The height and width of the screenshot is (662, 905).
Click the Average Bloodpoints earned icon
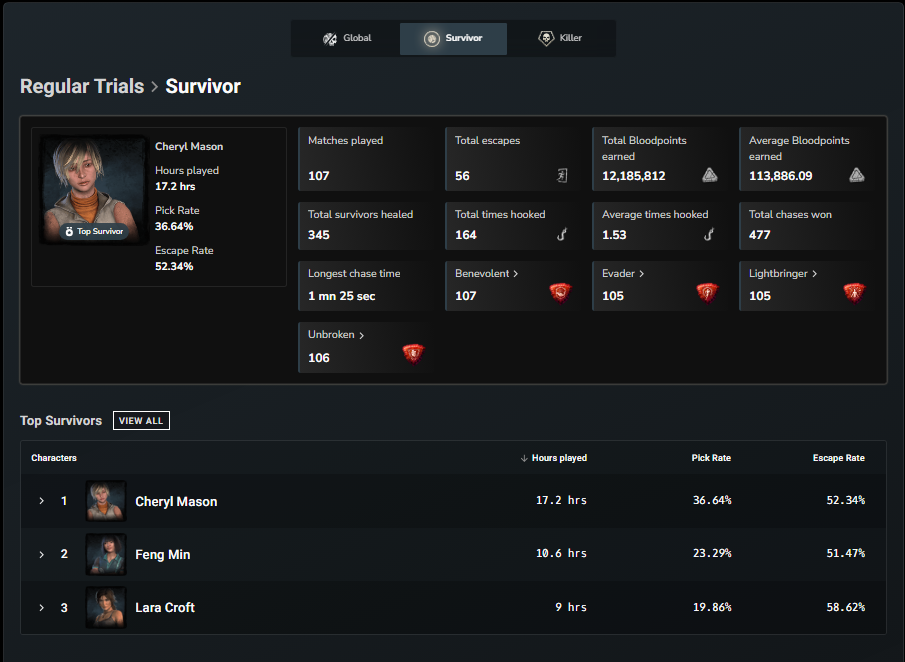(857, 175)
